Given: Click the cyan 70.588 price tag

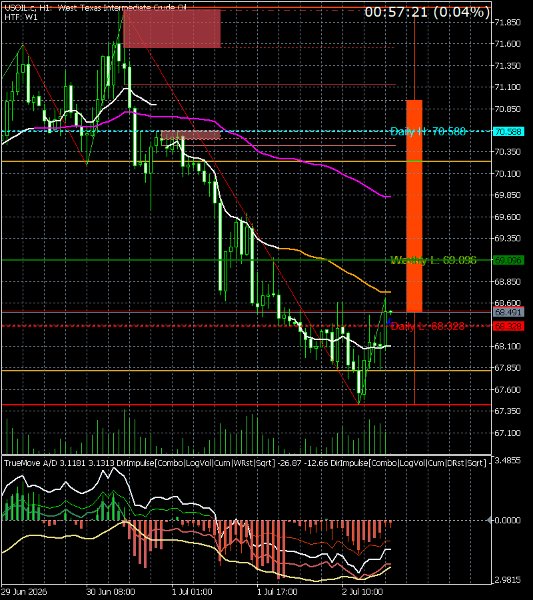Looking at the screenshot, I should [508, 132].
